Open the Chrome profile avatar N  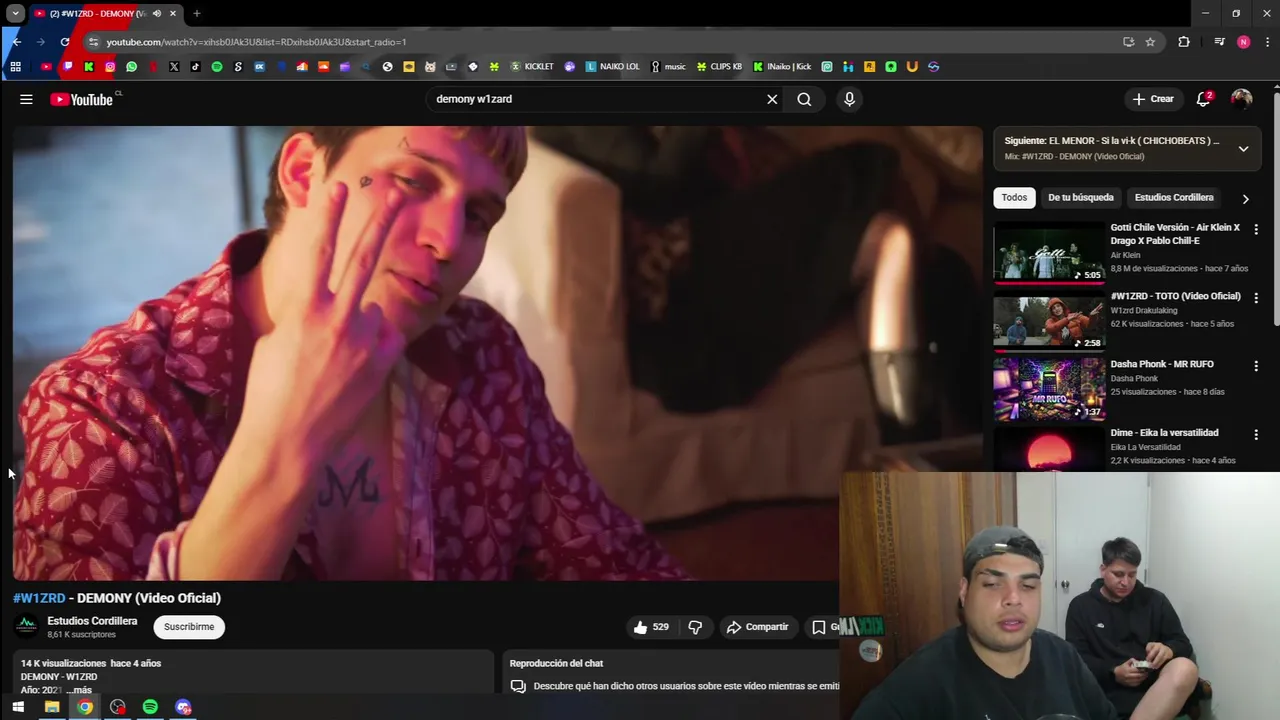coord(1243,42)
